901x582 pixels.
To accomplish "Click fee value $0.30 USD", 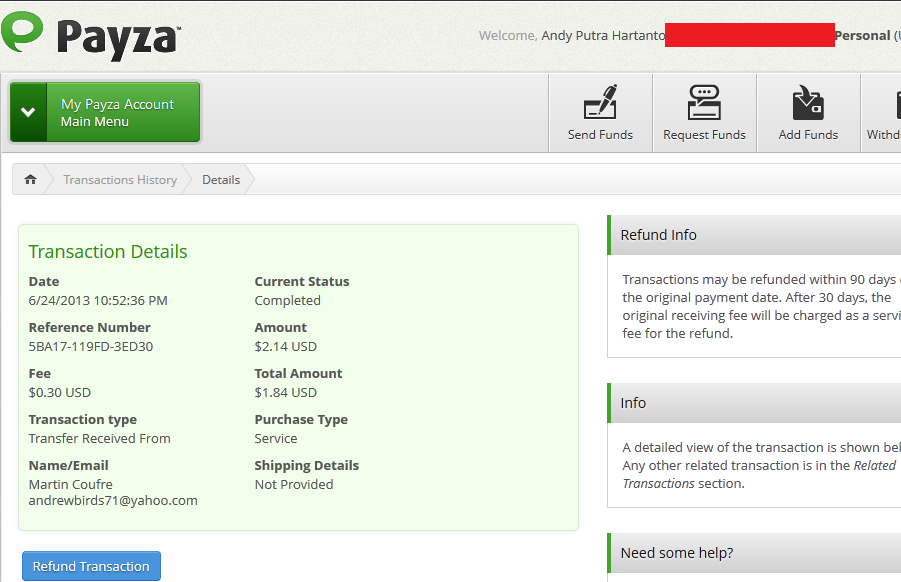I will (60, 392).
